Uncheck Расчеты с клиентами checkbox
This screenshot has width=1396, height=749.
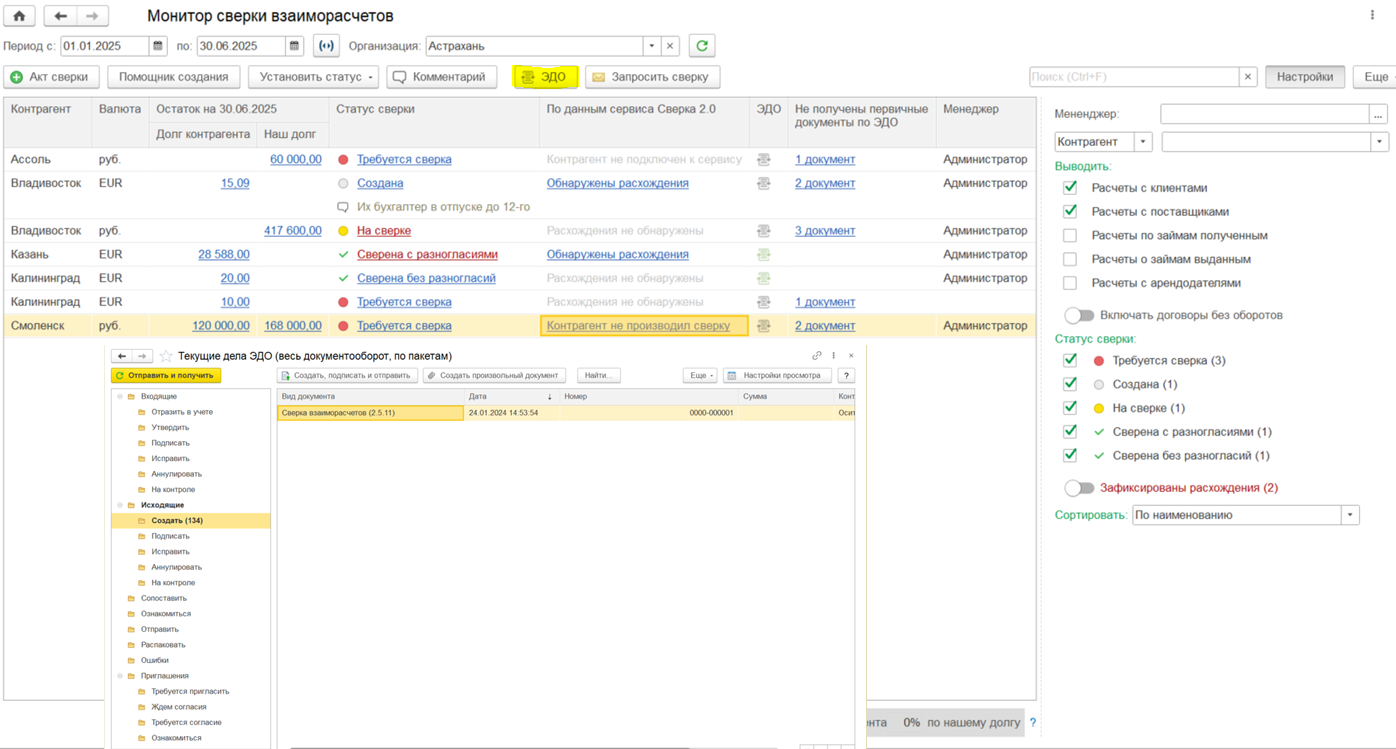pos(1070,188)
